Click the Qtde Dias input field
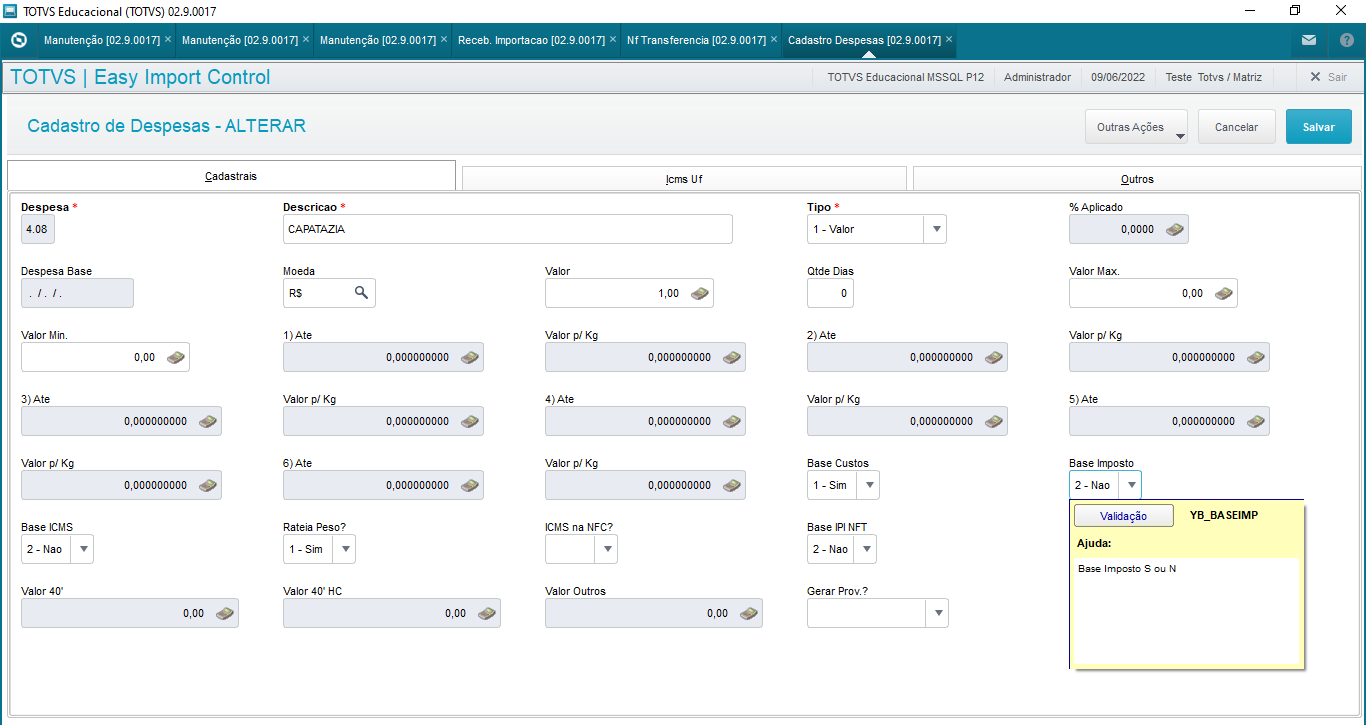The height and width of the screenshot is (725, 1366). click(x=830, y=293)
